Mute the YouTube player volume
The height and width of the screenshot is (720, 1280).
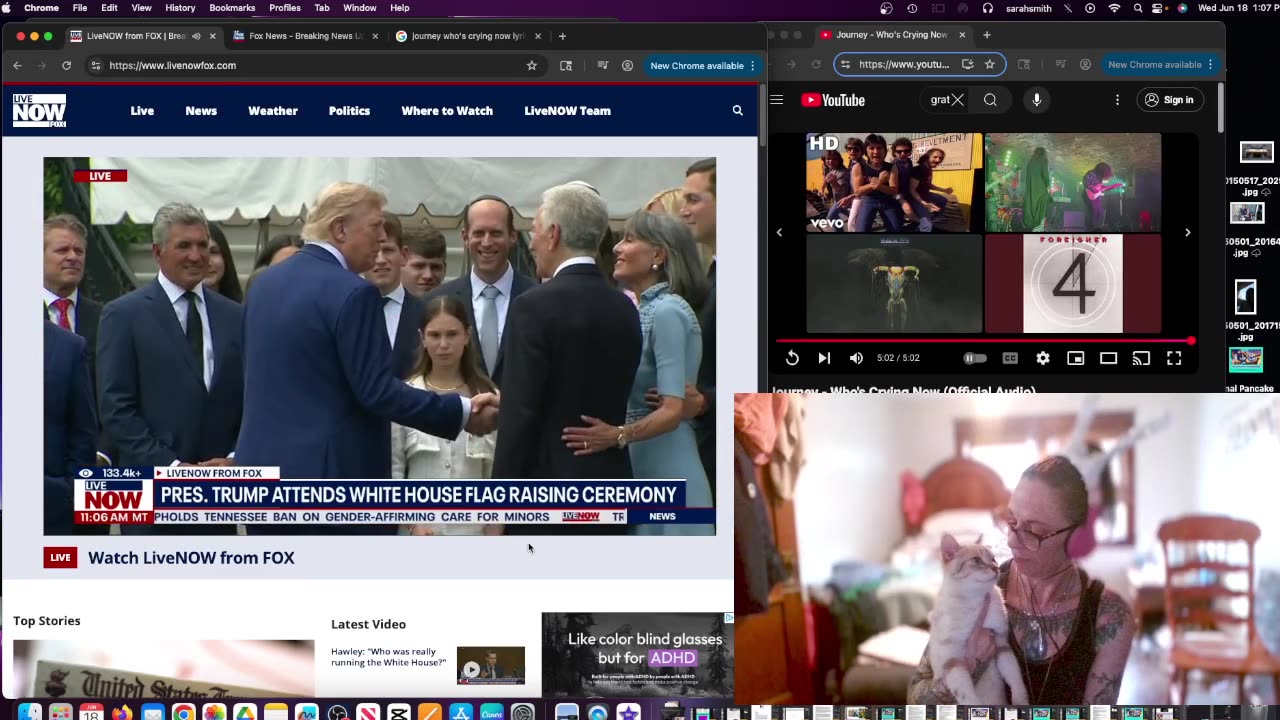856,358
